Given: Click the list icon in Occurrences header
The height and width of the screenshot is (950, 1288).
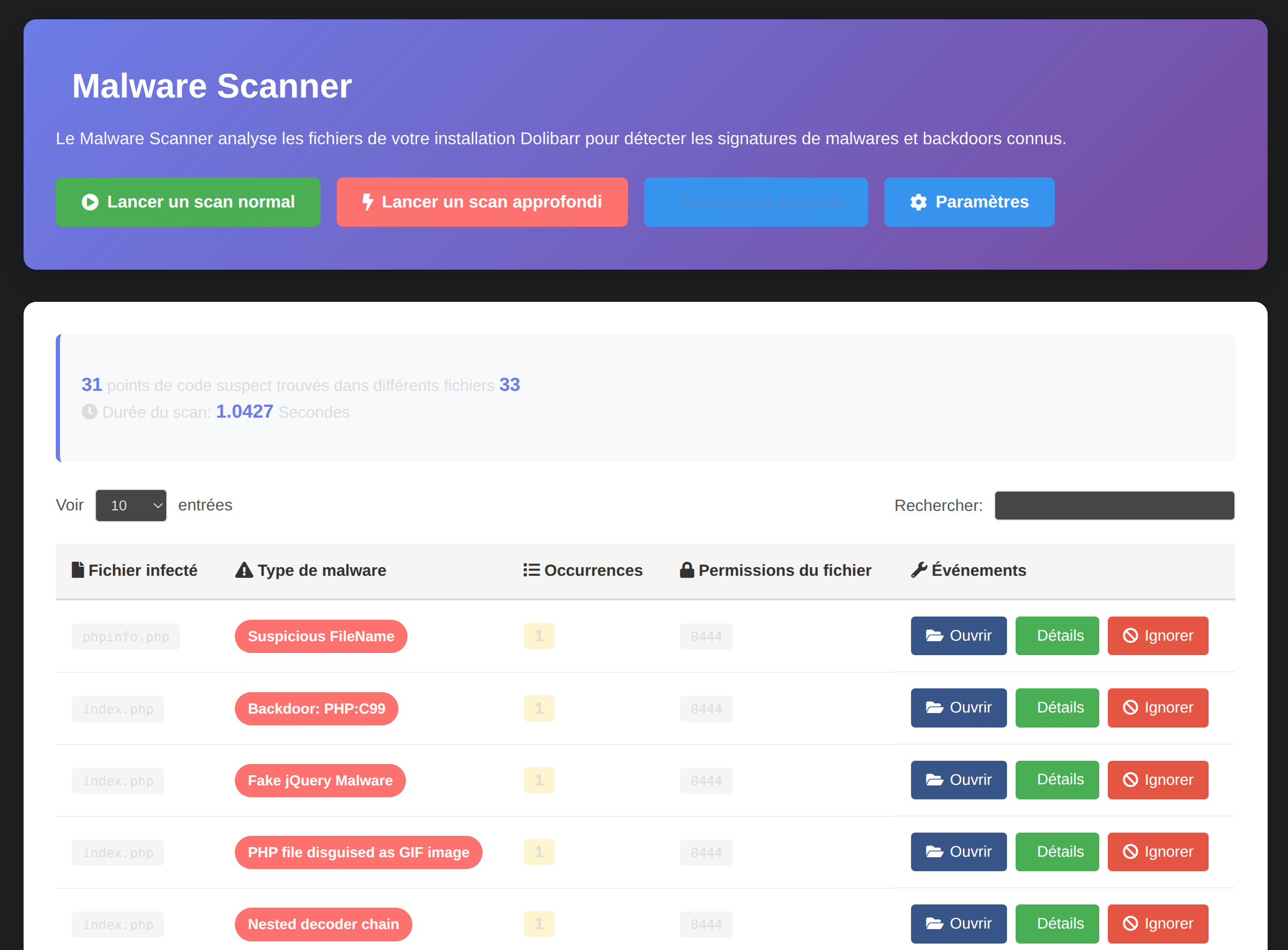Looking at the screenshot, I should click(x=531, y=570).
